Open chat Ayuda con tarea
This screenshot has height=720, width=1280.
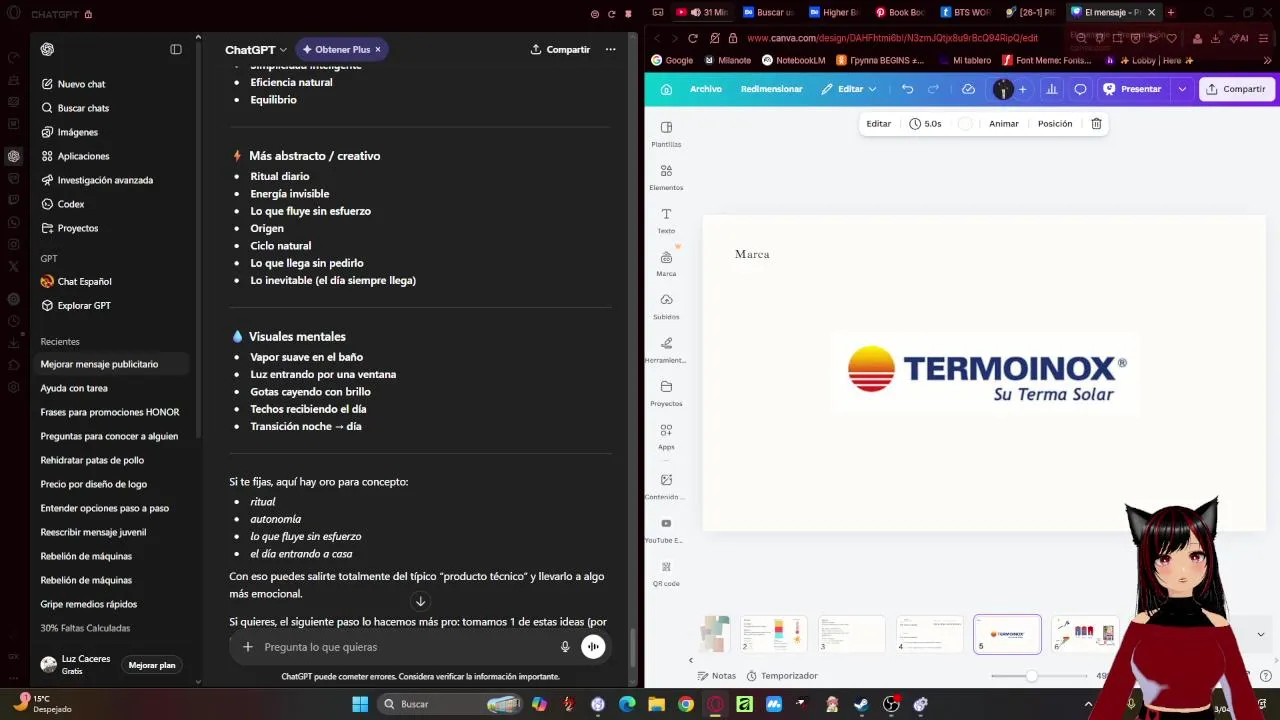click(x=74, y=388)
